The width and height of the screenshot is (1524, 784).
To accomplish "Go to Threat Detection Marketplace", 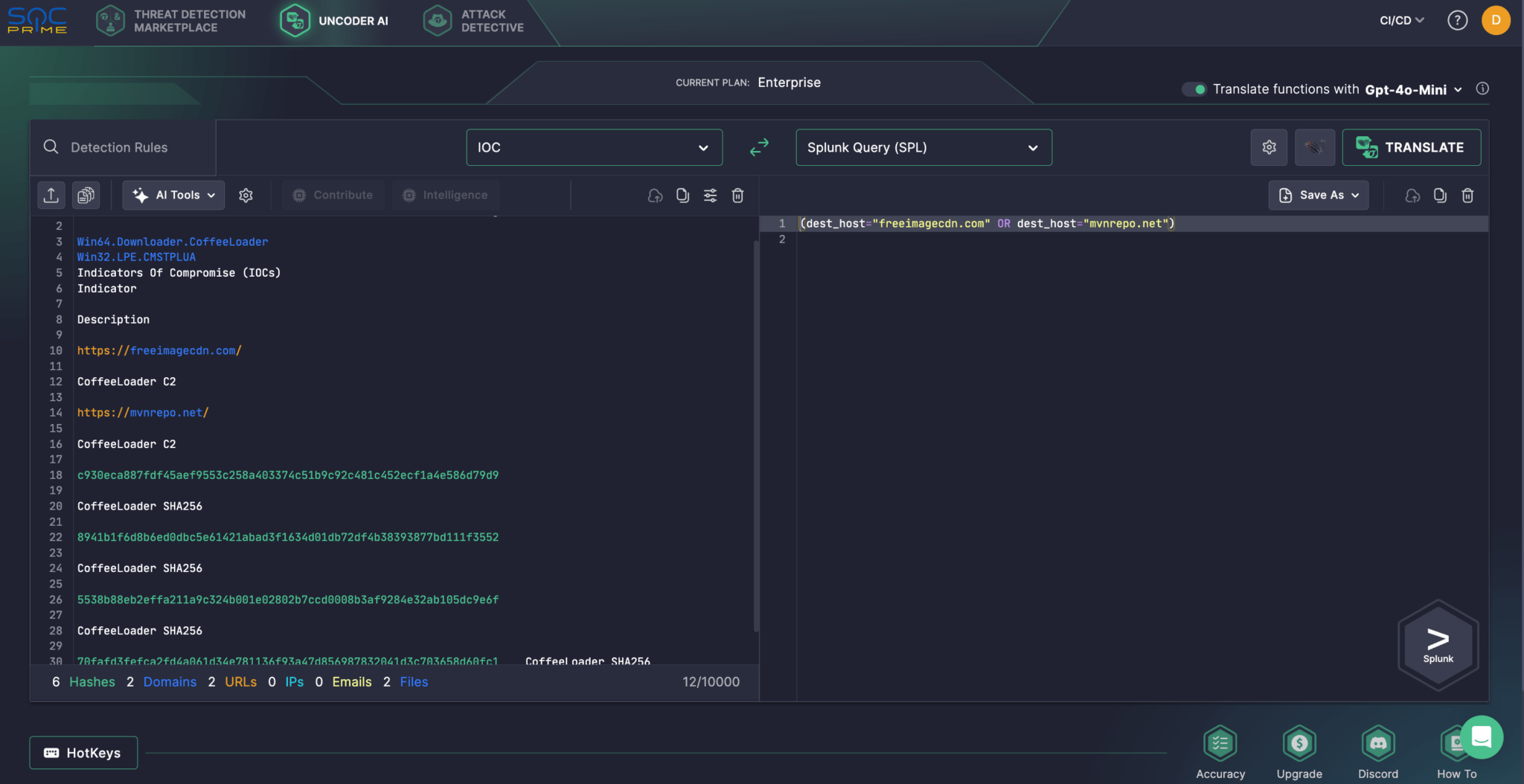I will (x=173, y=20).
